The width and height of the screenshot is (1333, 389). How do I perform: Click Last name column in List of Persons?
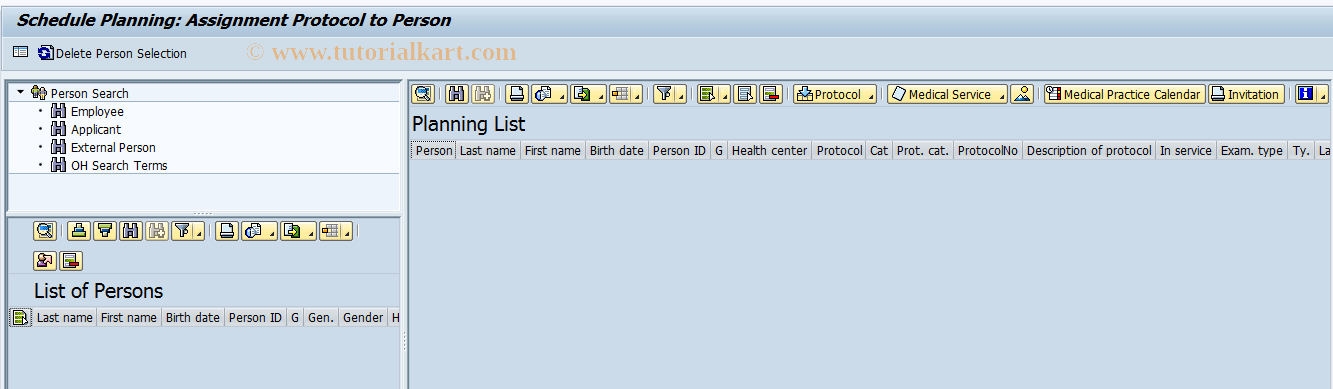pos(65,318)
